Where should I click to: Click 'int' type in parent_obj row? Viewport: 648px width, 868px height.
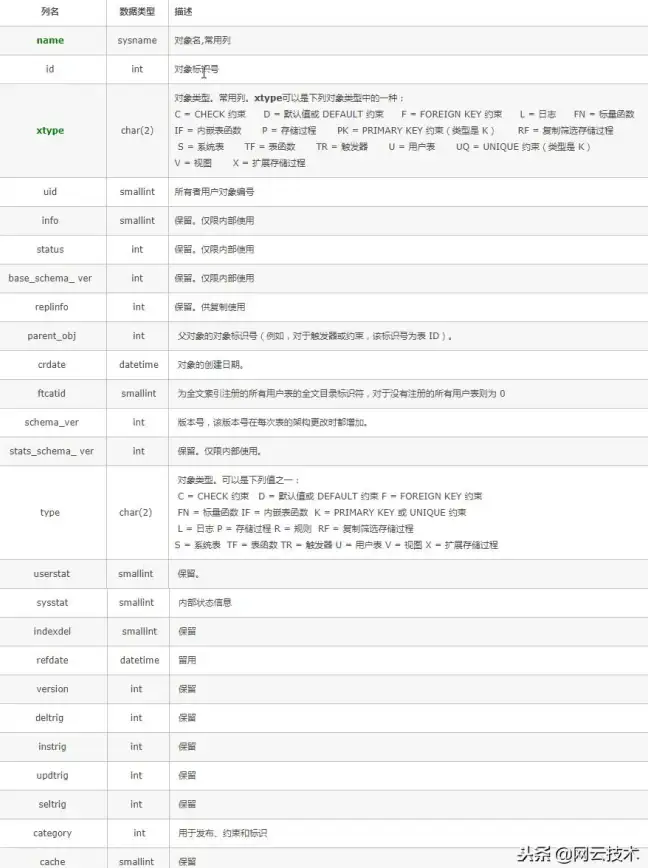[138, 336]
